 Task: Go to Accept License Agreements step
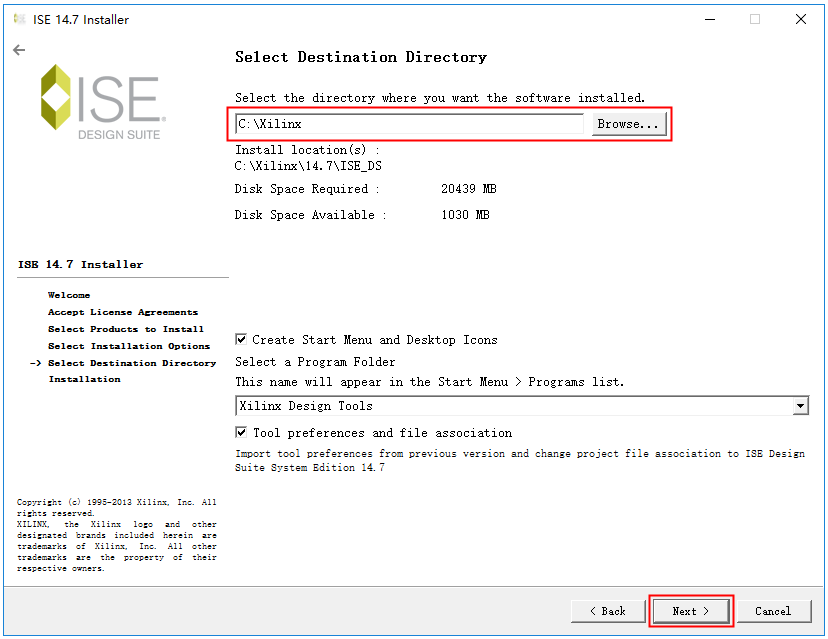pos(122,312)
